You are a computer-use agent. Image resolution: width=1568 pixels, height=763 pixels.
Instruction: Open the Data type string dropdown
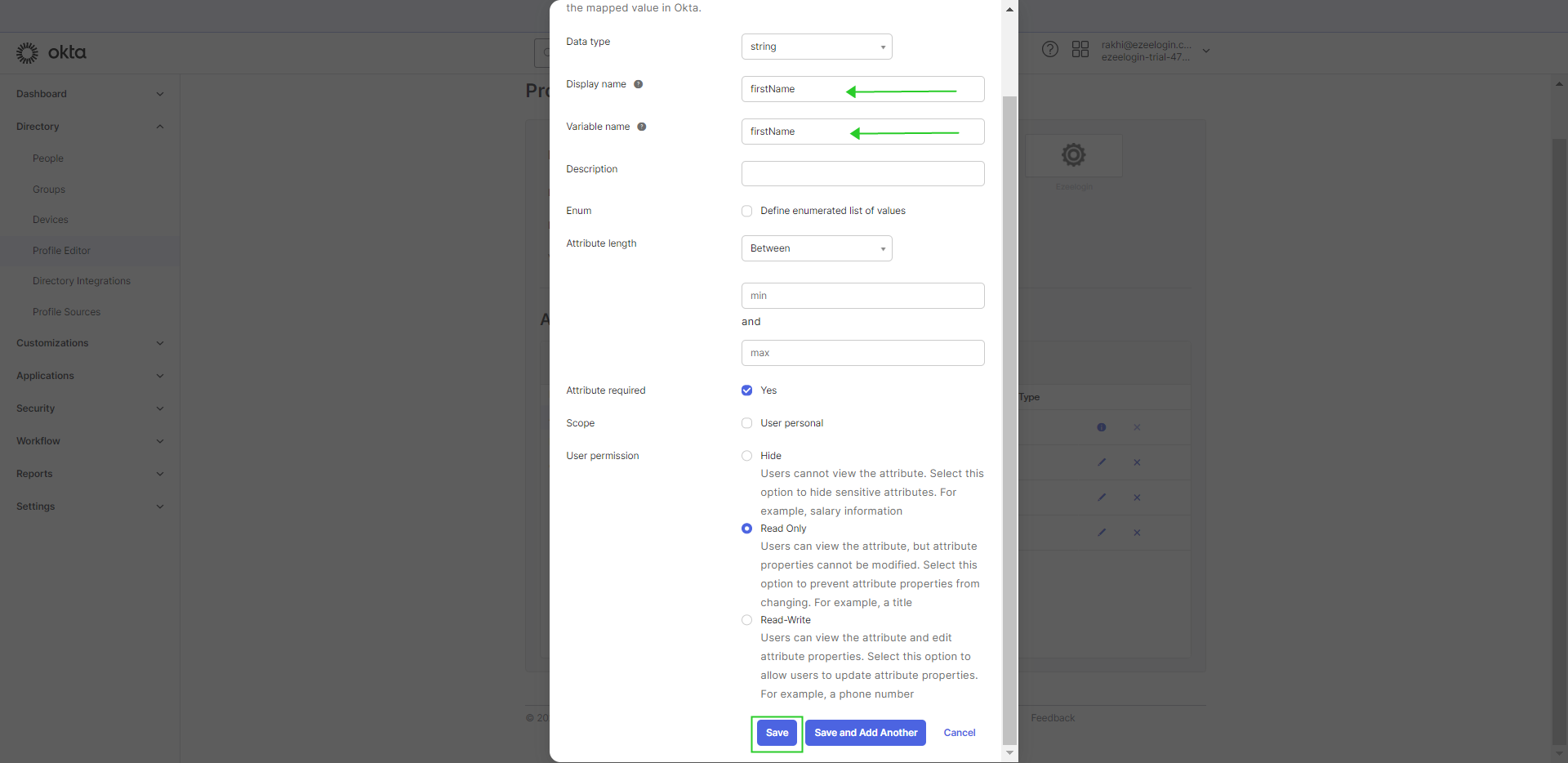(817, 47)
